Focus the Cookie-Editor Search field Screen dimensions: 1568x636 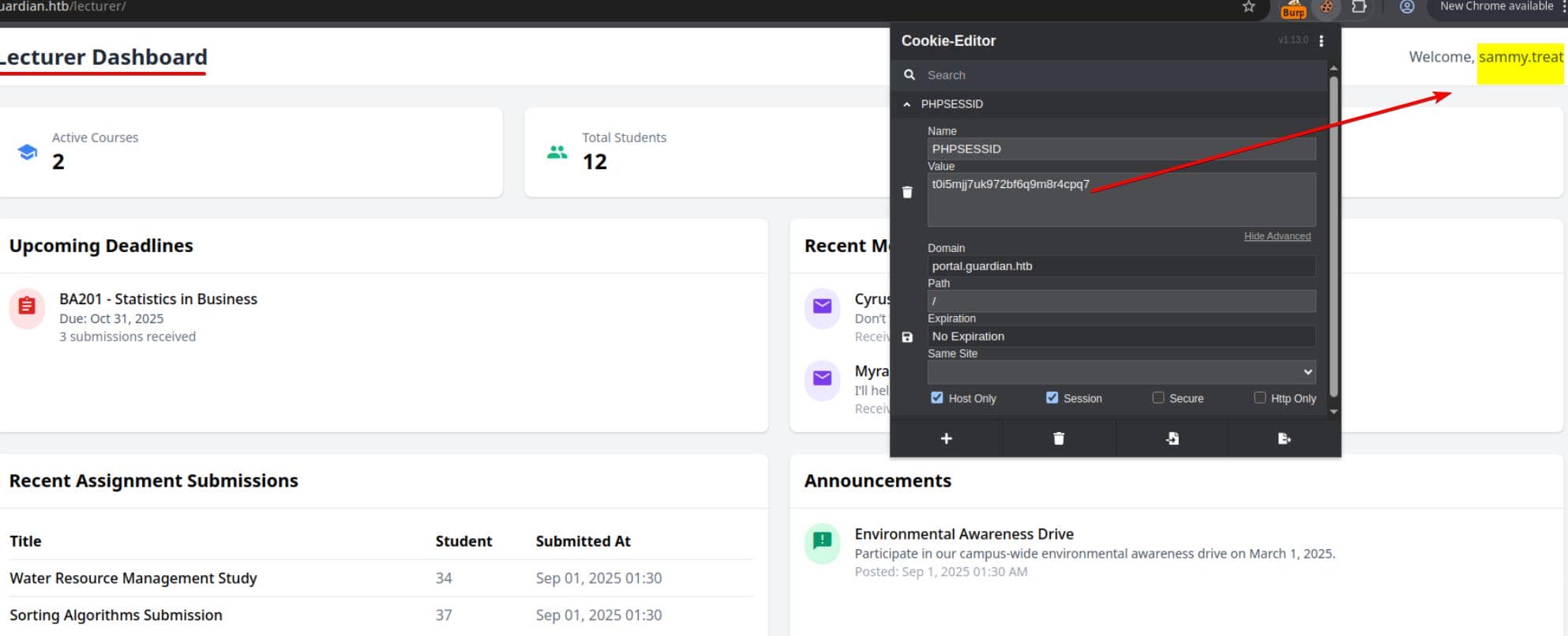click(x=1121, y=75)
